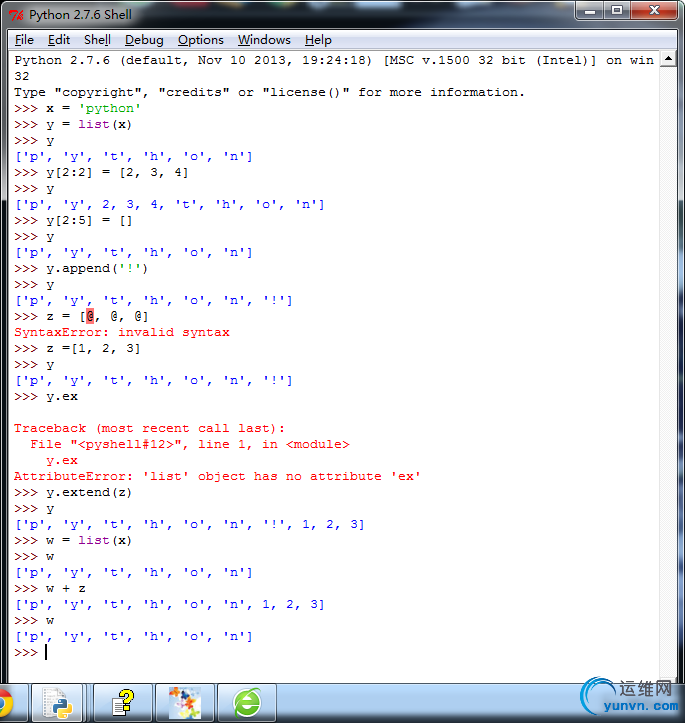
Task: Click the SyntaxError: invalid syntax message
Action: click(x=122, y=332)
